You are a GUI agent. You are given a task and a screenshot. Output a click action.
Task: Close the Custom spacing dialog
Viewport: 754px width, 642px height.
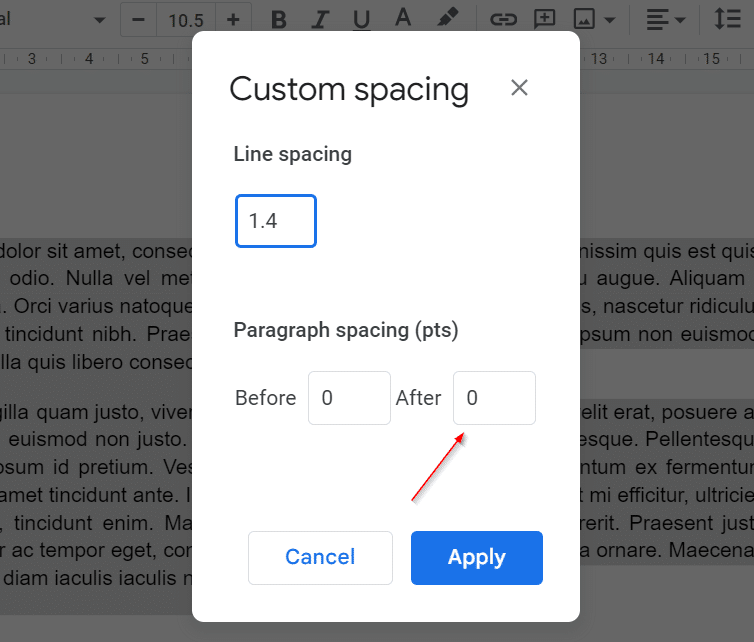pyautogui.click(x=519, y=88)
